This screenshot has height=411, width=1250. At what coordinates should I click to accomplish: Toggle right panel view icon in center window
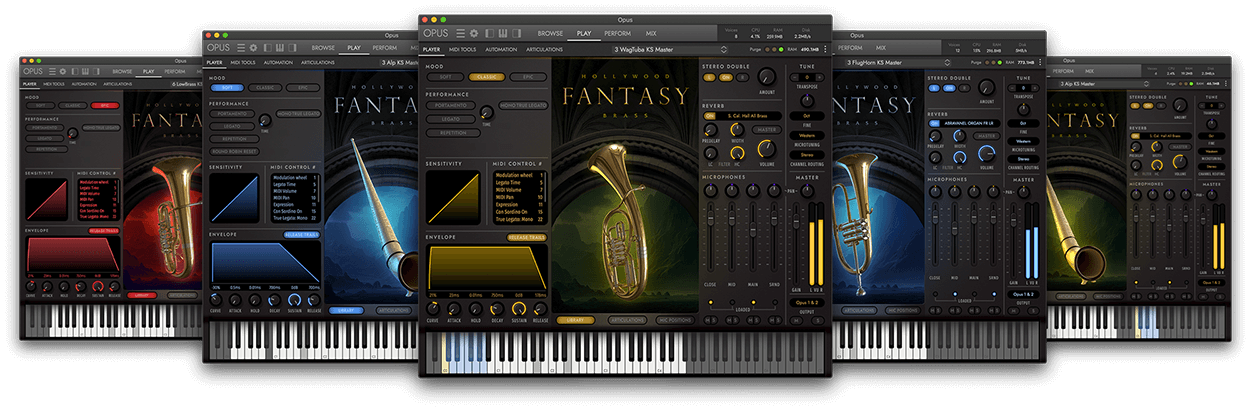pyautogui.click(x=516, y=33)
